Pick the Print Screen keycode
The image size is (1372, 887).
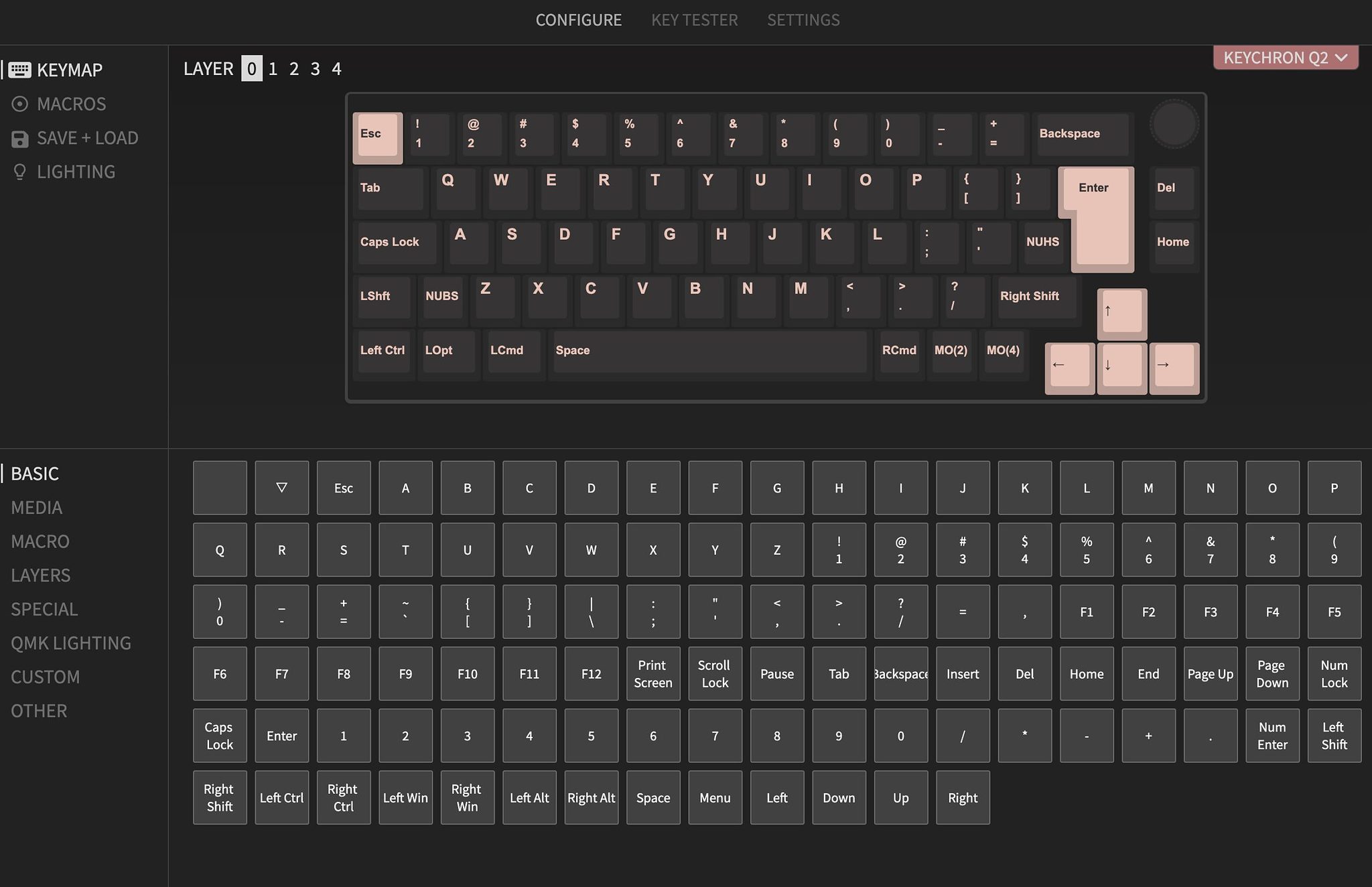point(653,673)
